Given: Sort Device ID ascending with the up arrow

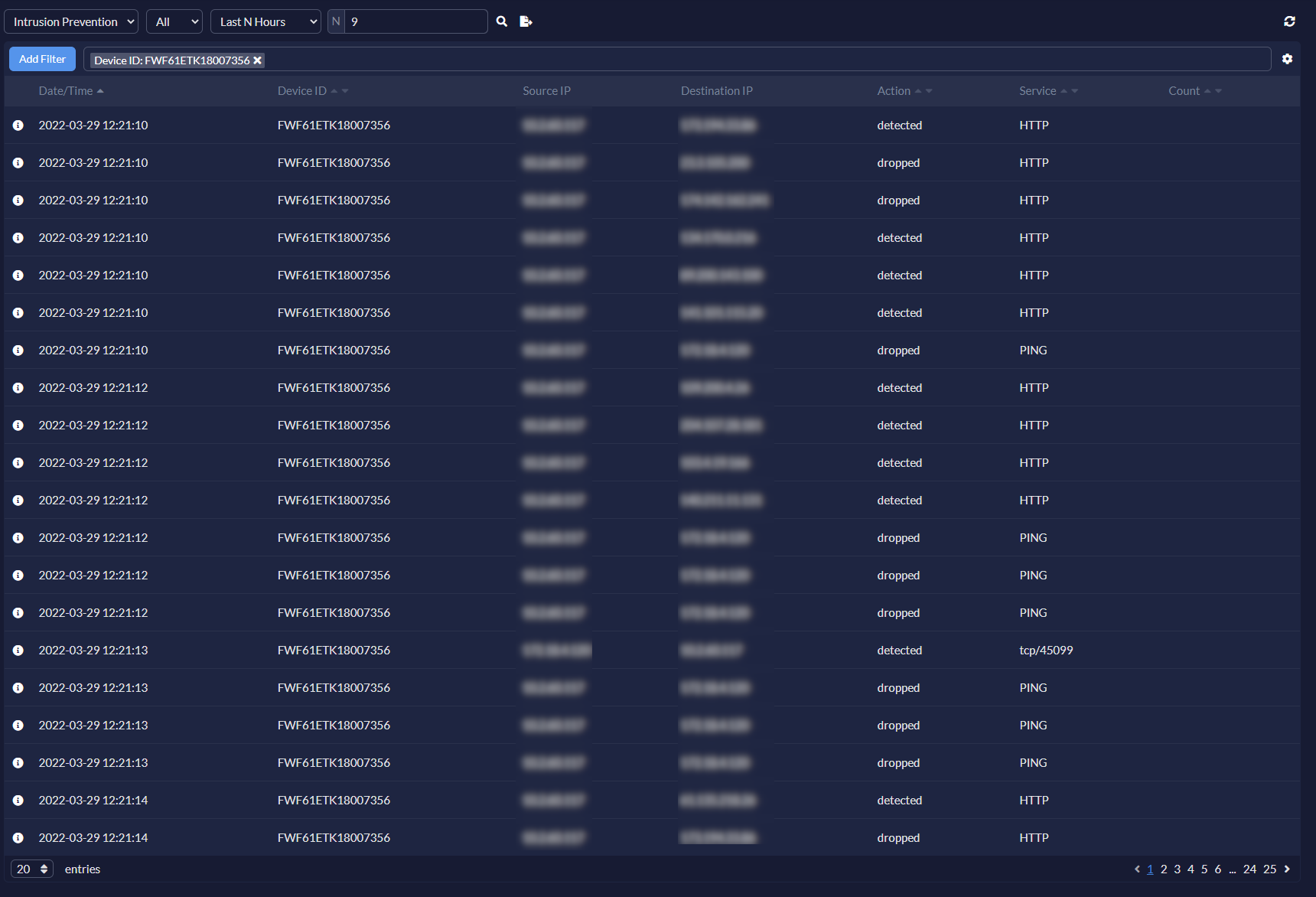Looking at the screenshot, I should click(334, 91).
